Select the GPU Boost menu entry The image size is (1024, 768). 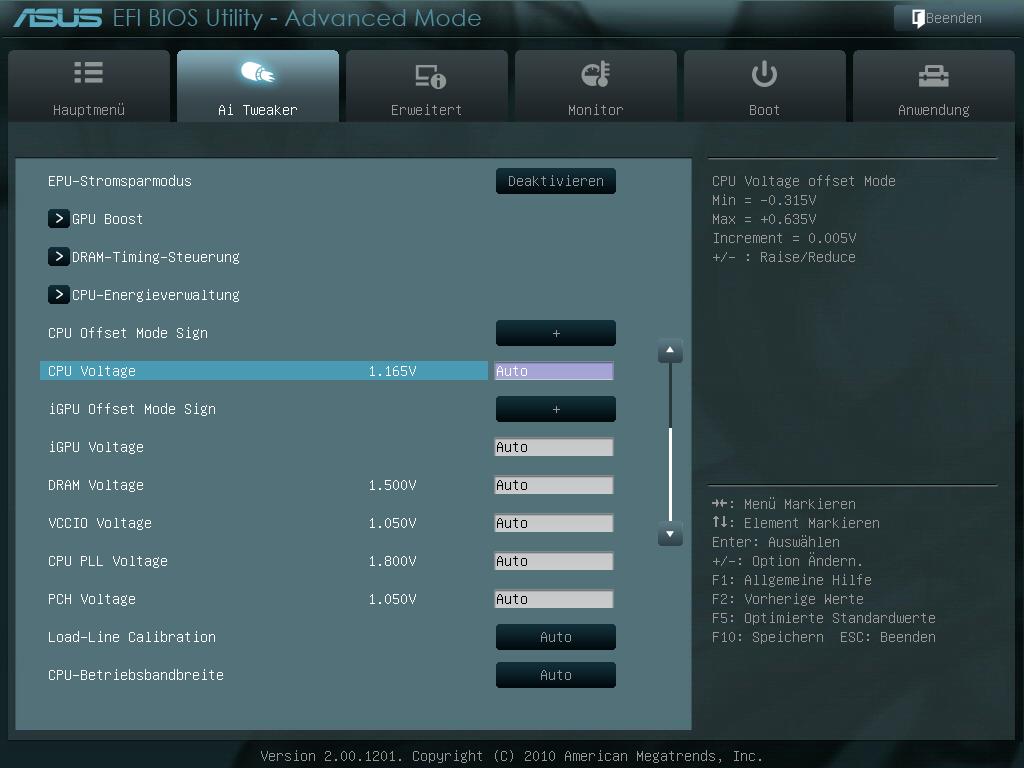(107, 219)
